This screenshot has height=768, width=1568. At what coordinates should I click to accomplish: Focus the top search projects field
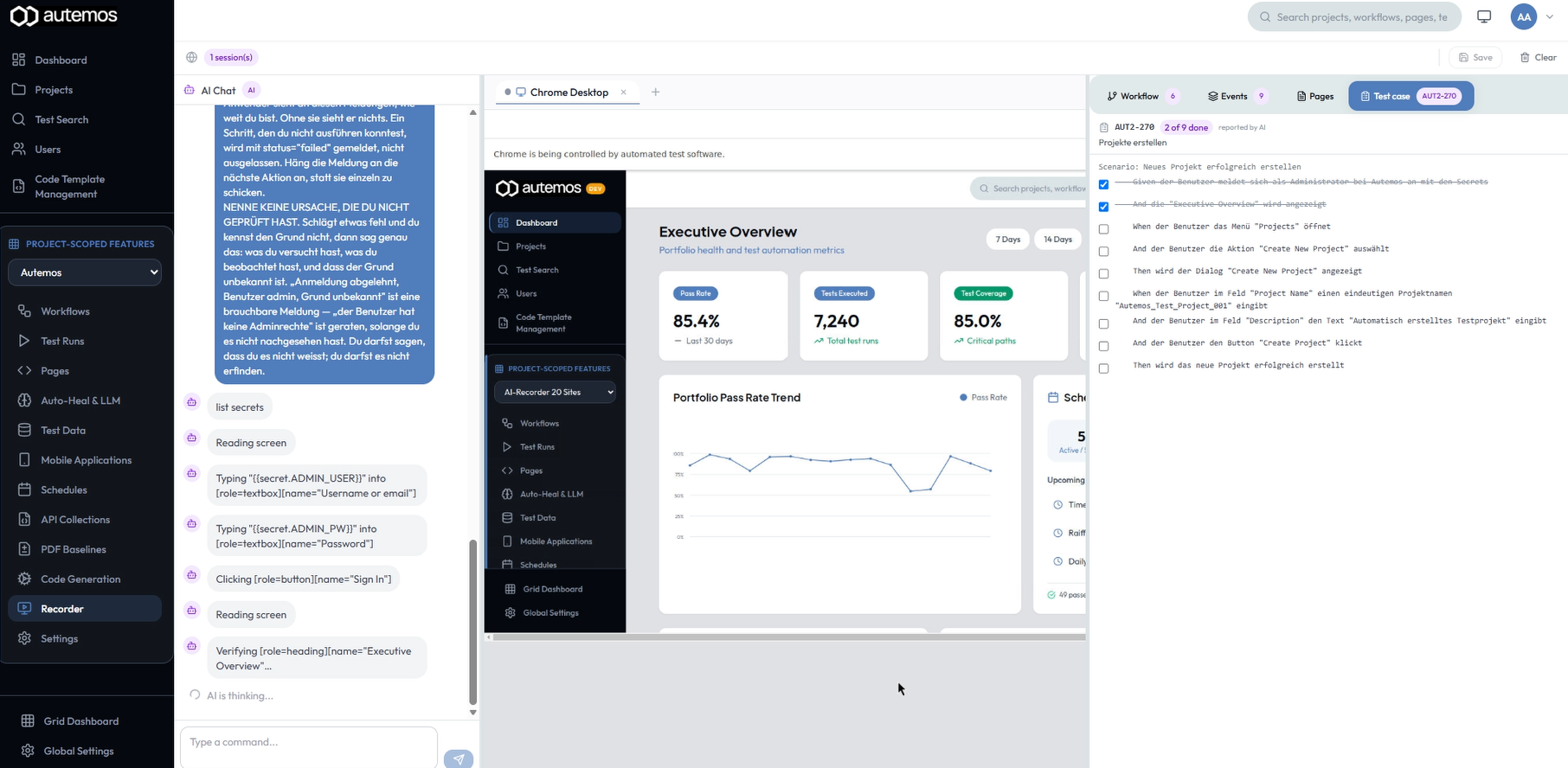tap(1354, 16)
